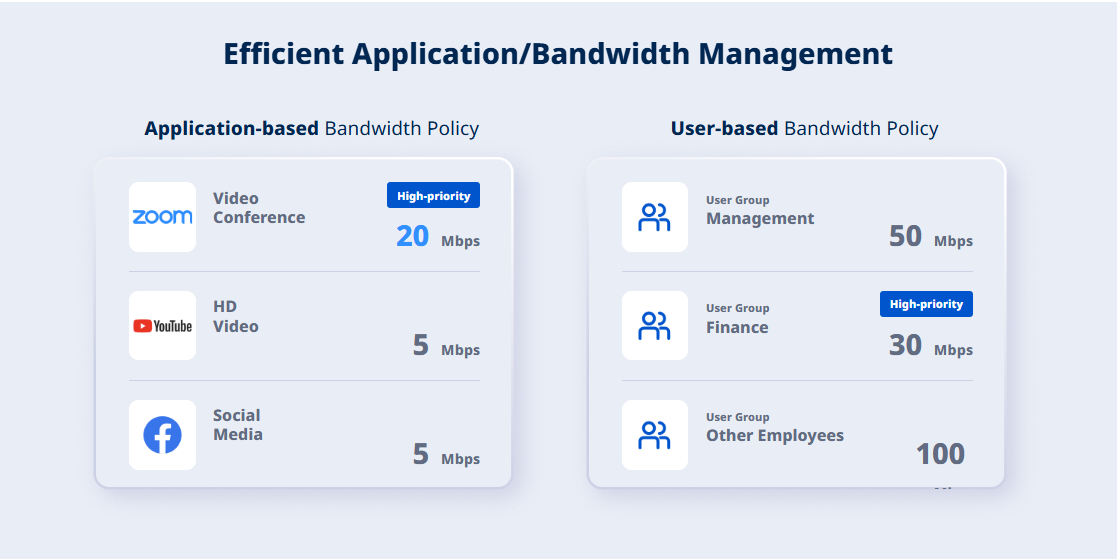This screenshot has height=559, width=1117.
Task: Click High-priority badge on Finance group
Action: [926, 304]
